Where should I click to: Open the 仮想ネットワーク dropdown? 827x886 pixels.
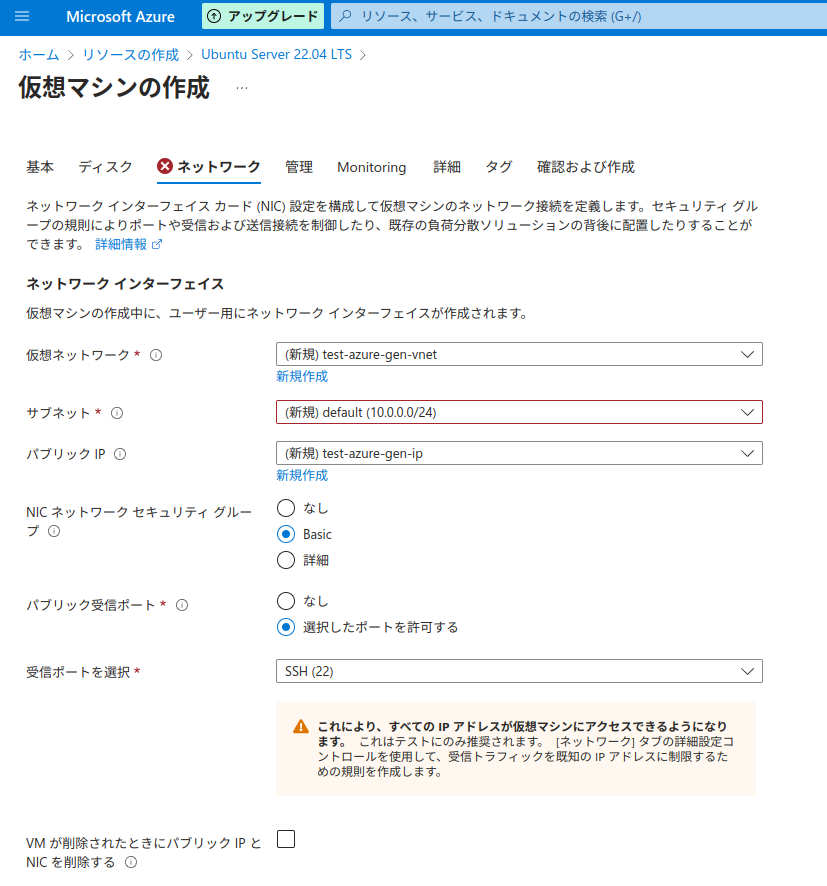coord(519,354)
